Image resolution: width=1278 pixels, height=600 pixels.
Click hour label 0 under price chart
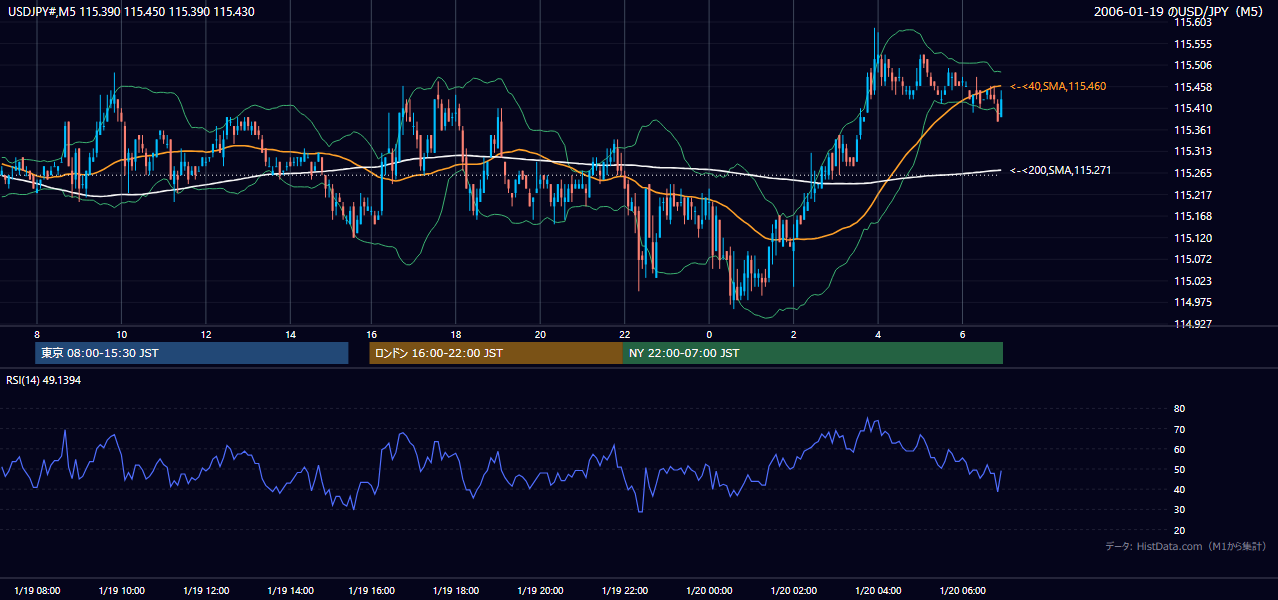pyautogui.click(x=709, y=334)
